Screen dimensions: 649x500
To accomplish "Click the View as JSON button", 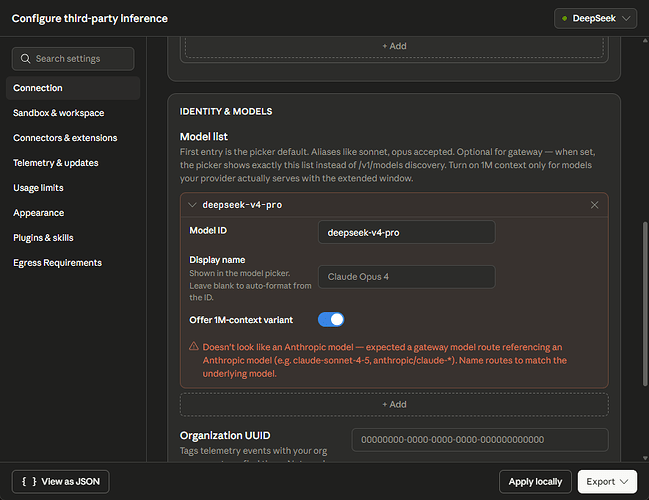I will [x=60, y=481].
